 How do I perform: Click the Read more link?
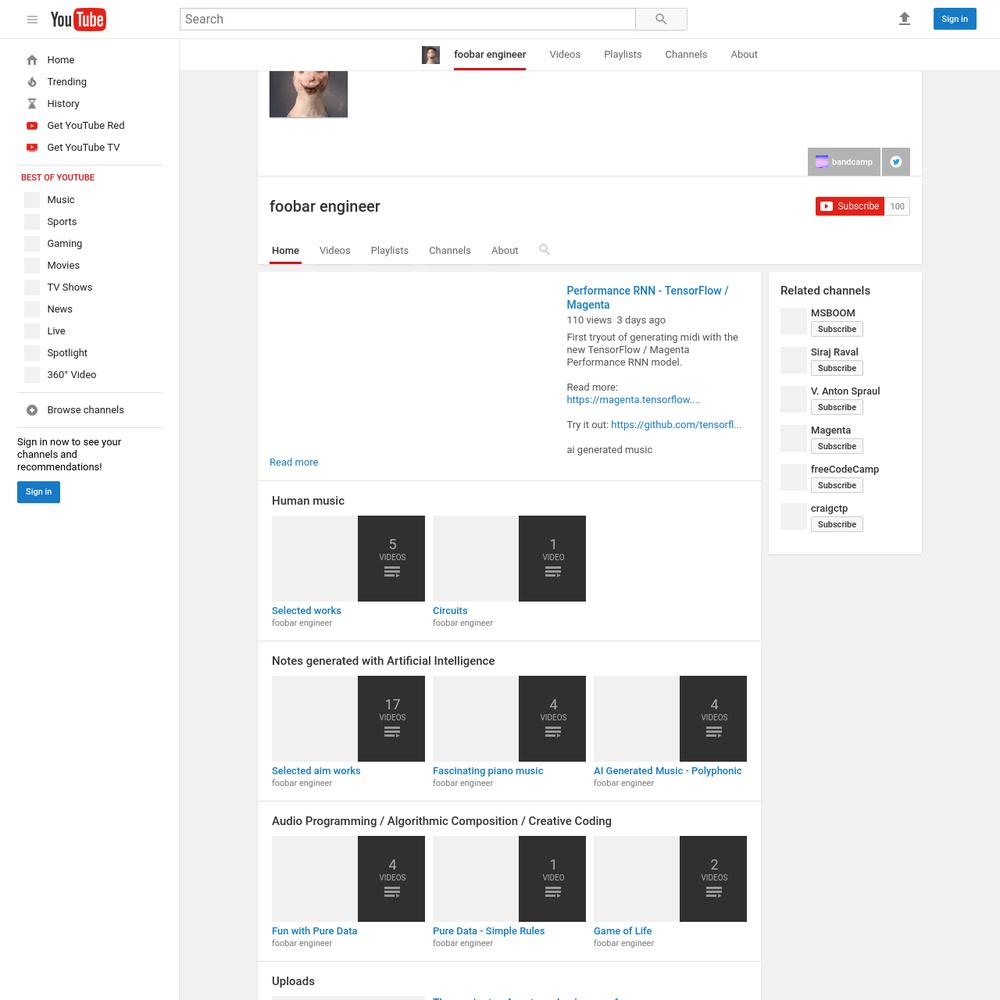pos(293,462)
